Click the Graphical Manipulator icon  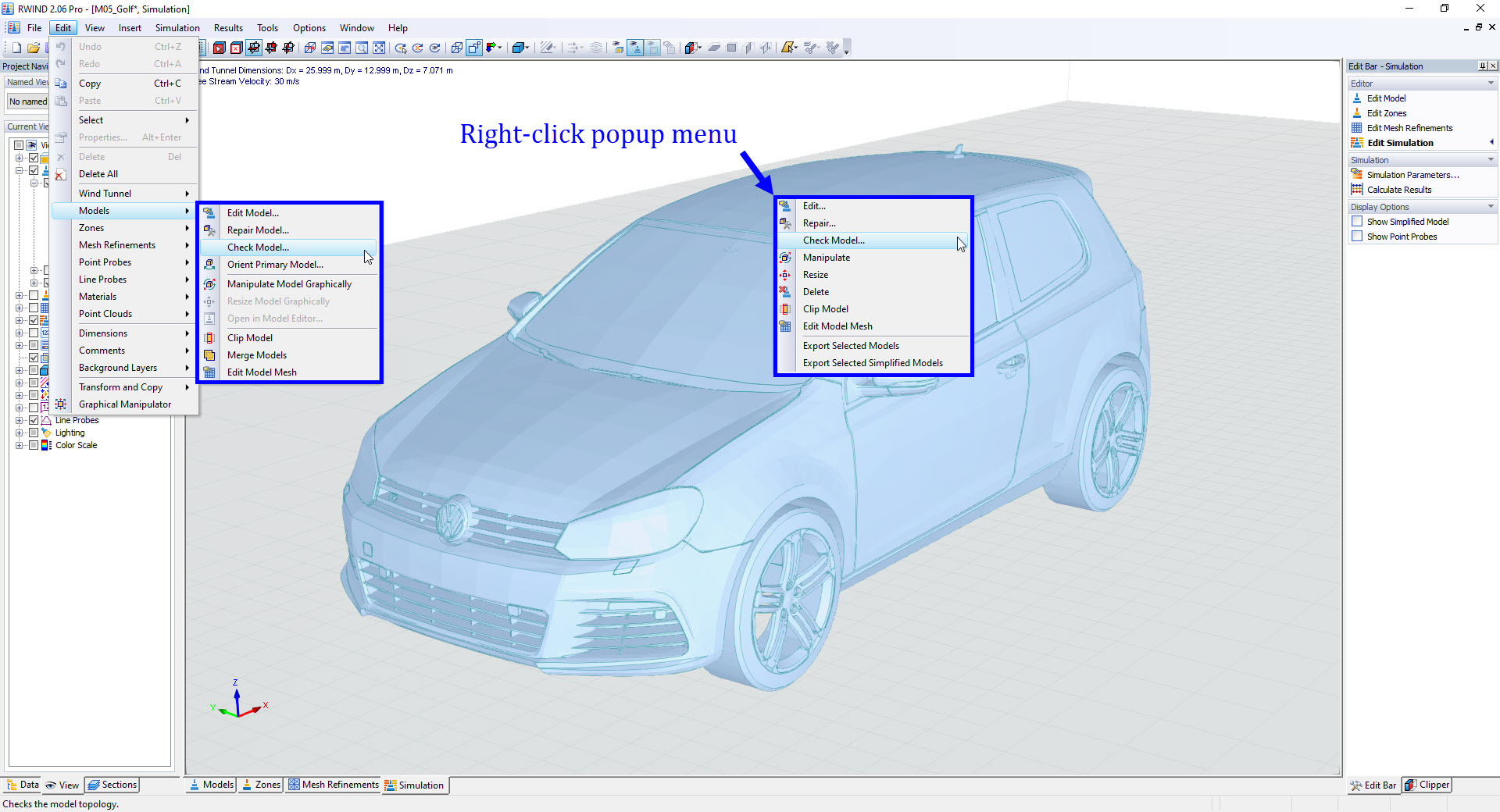tap(60, 404)
